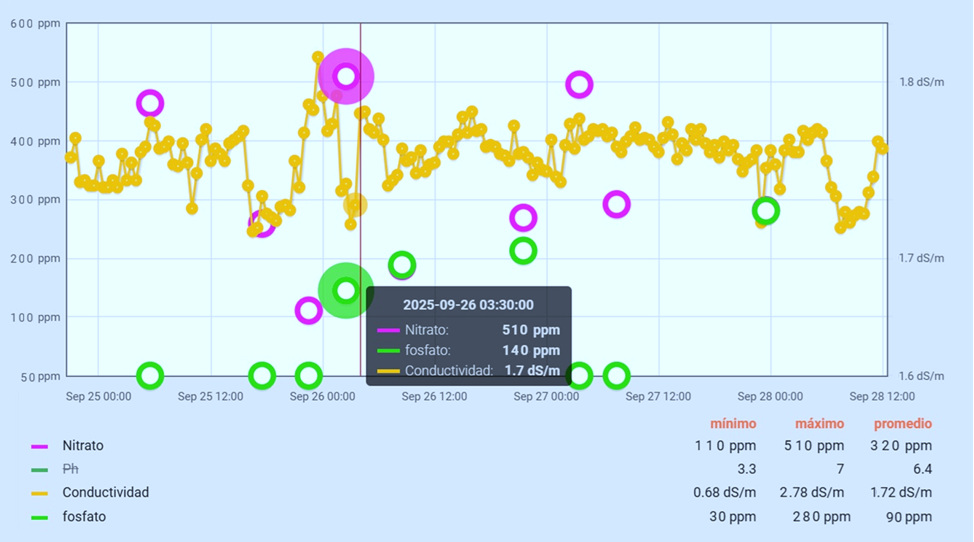Toggle the Nitrato series in the legend
The height and width of the screenshot is (542, 974).
[82, 446]
